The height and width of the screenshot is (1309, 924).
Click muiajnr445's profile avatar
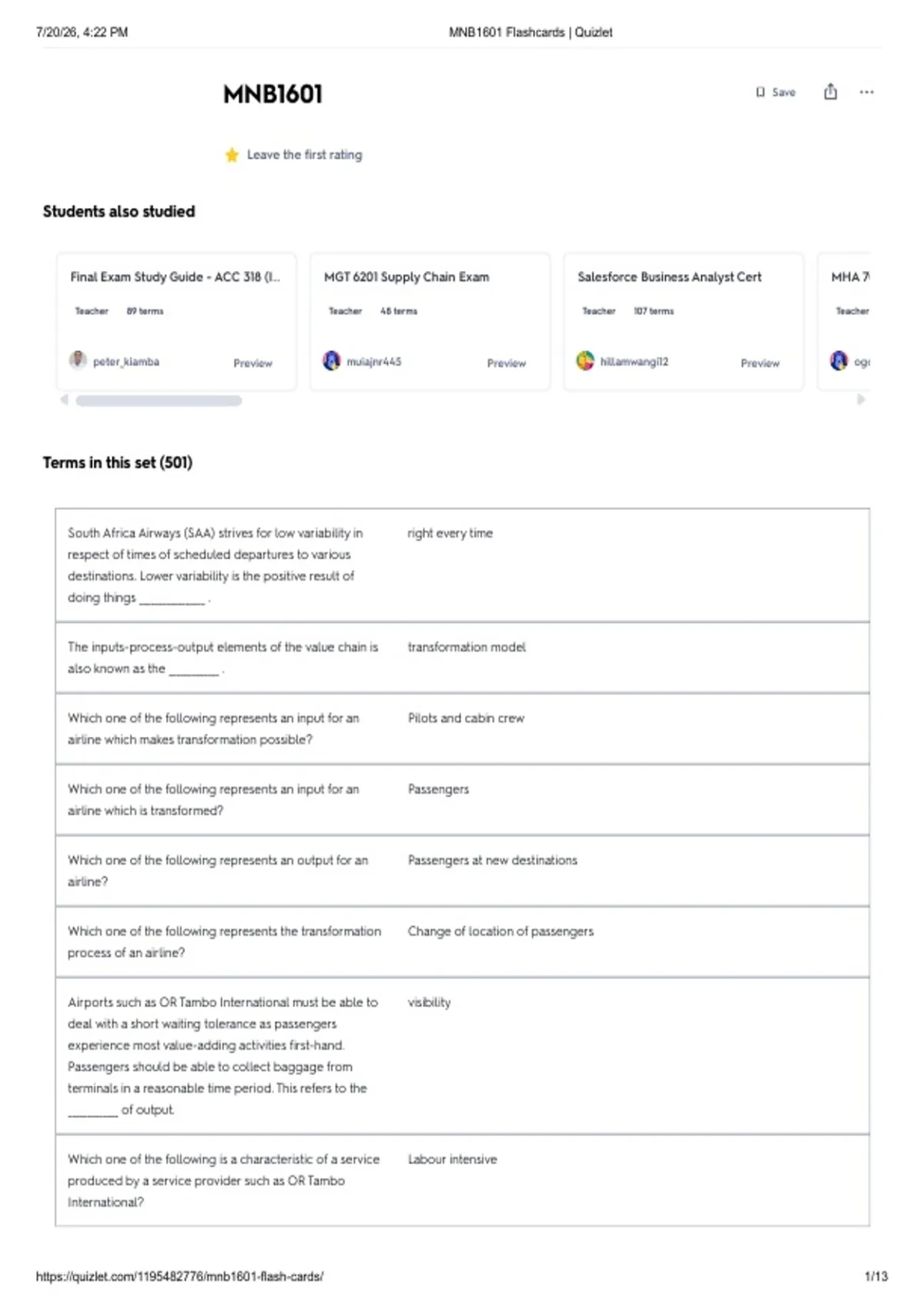pos(331,360)
